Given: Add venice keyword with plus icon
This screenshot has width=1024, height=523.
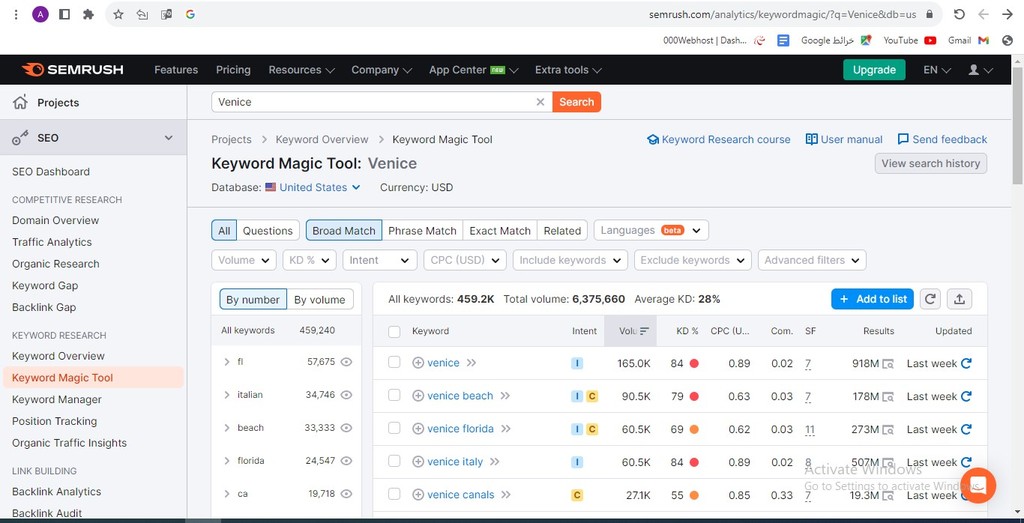Looking at the screenshot, I should 418,363.
